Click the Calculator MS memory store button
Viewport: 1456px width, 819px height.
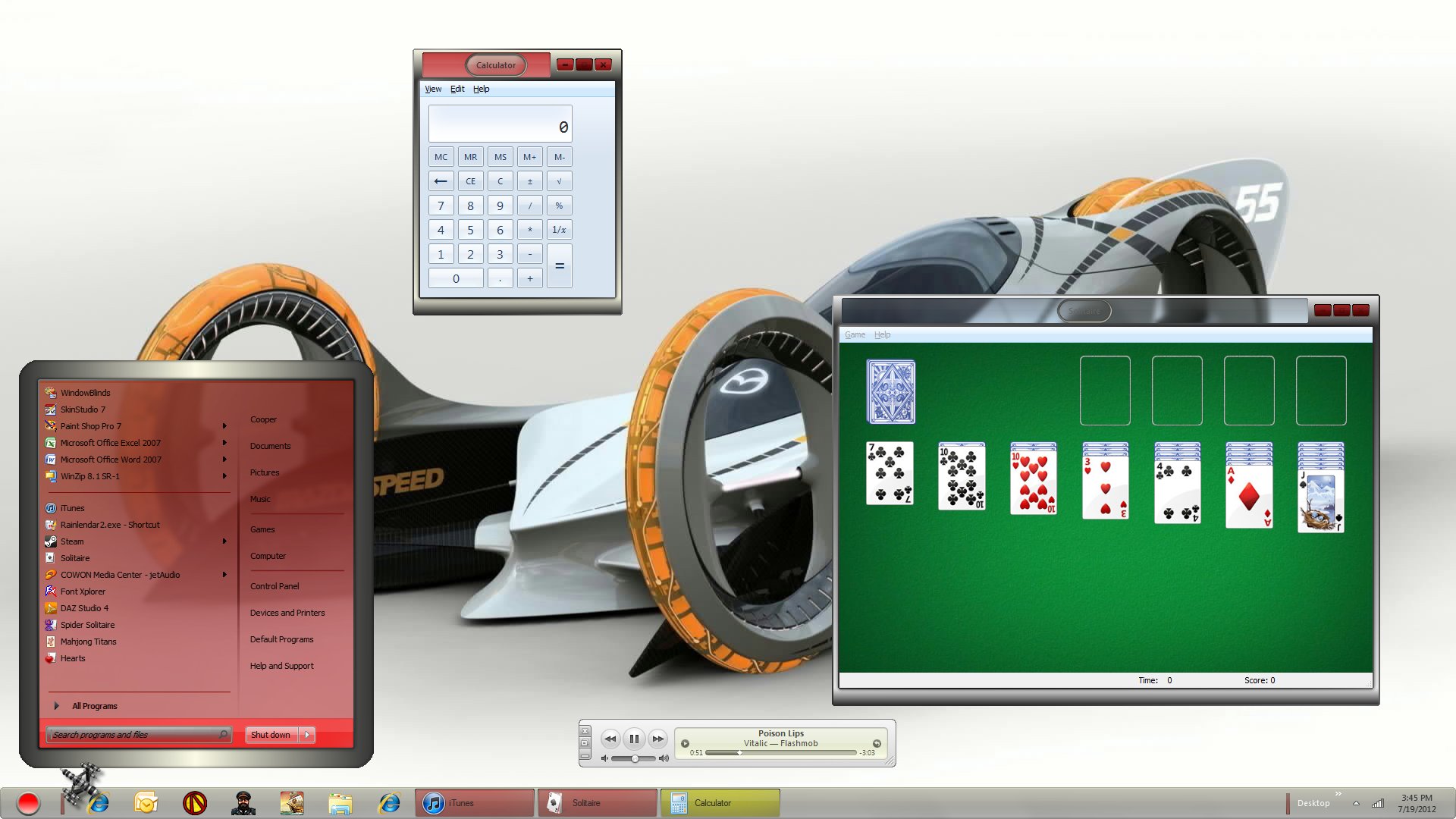tap(500, 157)
